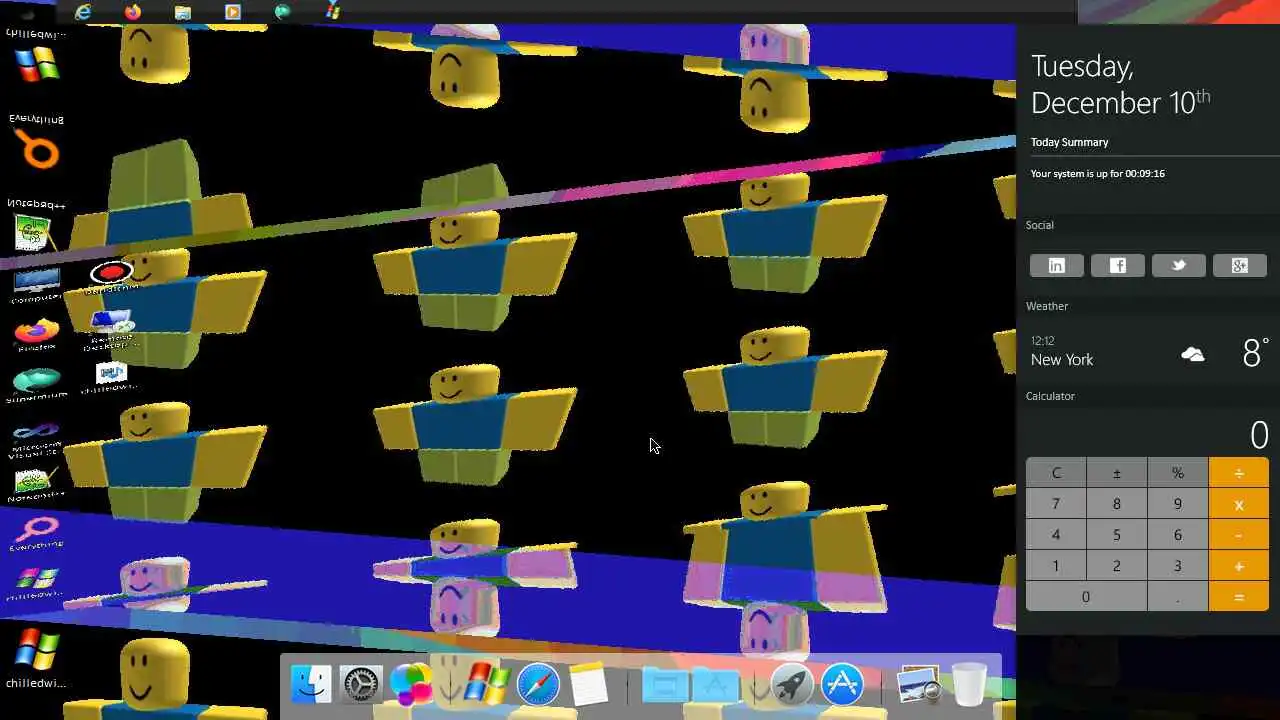Click the Tuesday, December 10th date heading
The image size is (1280, 720).
point(1120,84)
